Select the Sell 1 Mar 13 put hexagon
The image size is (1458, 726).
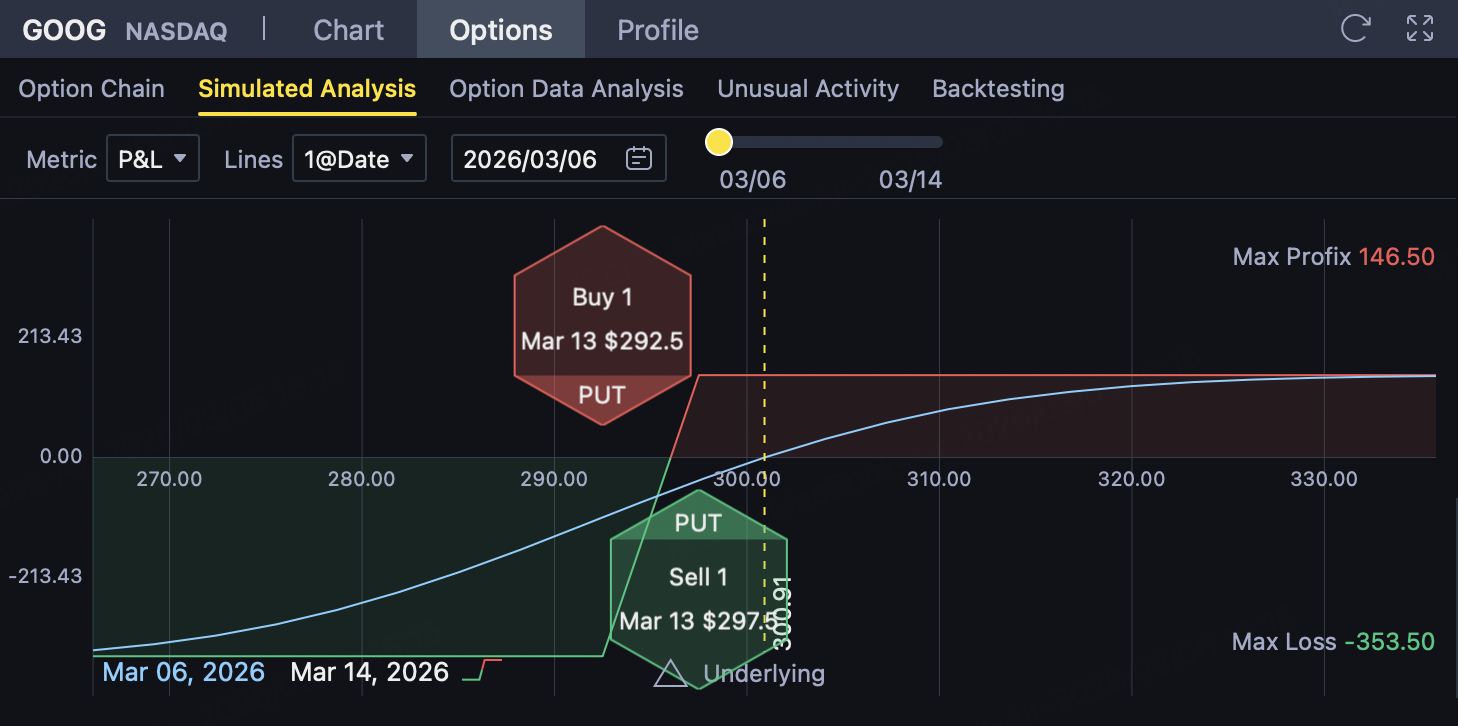[x=698, y=590]
